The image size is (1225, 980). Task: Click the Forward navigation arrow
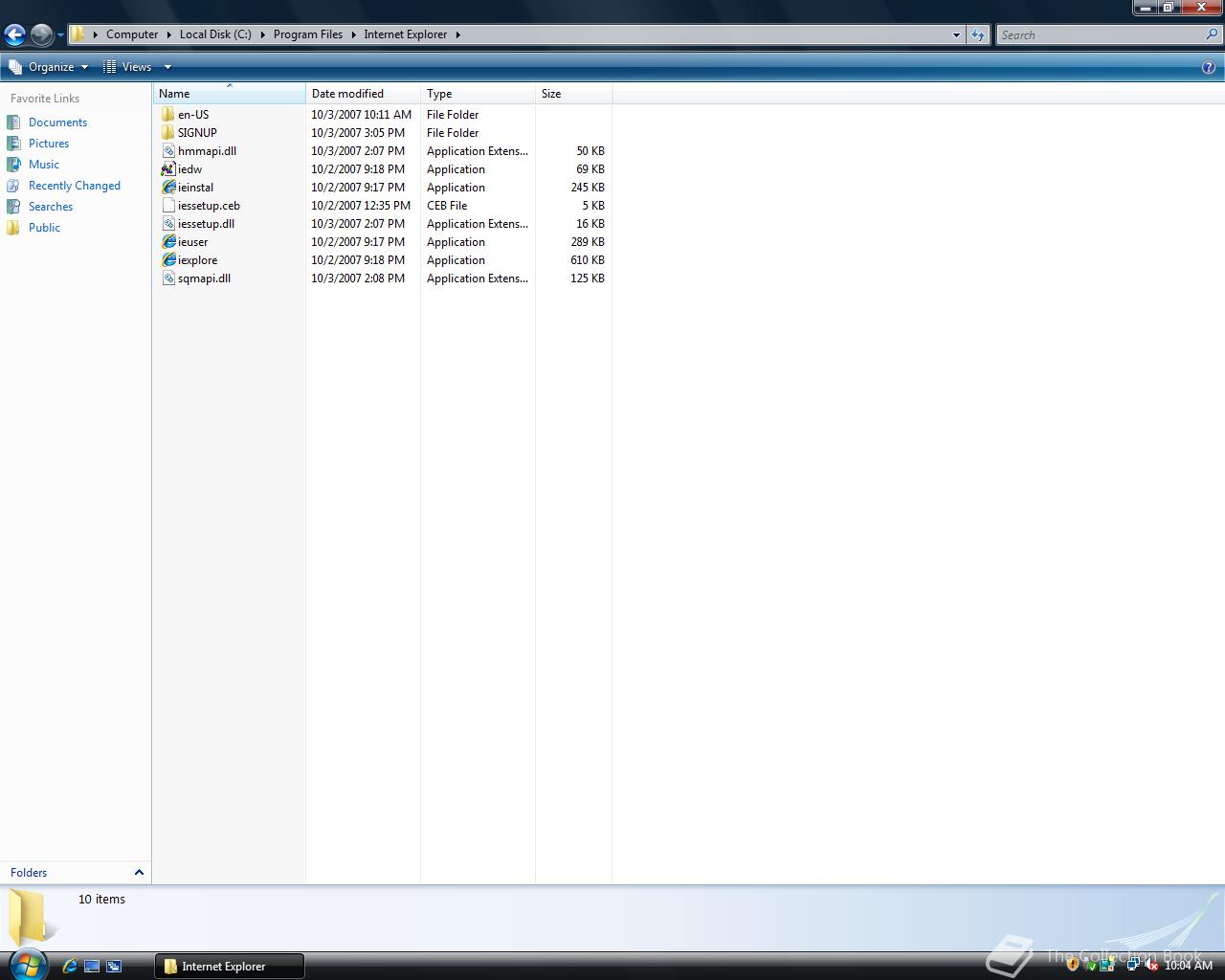(41, 35)
